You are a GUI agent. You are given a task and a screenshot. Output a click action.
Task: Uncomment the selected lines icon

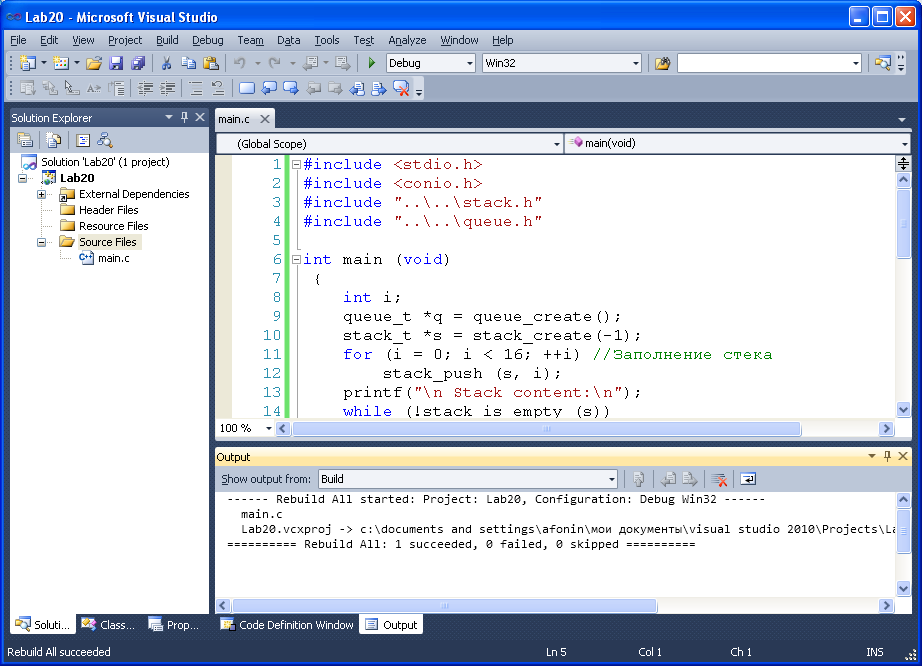pyautogui.click(x=218, y=89)
